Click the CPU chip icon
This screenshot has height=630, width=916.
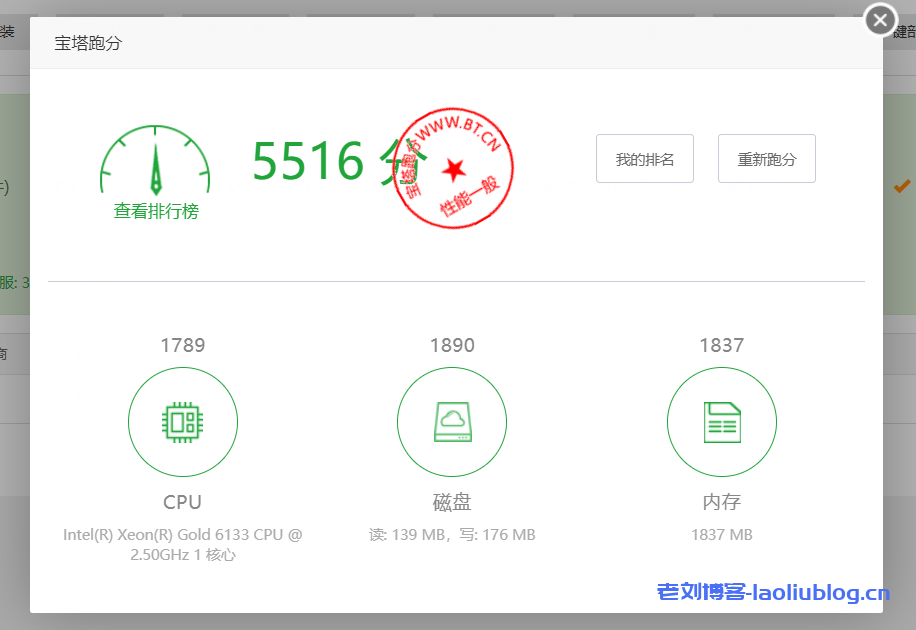coord(182,422)
